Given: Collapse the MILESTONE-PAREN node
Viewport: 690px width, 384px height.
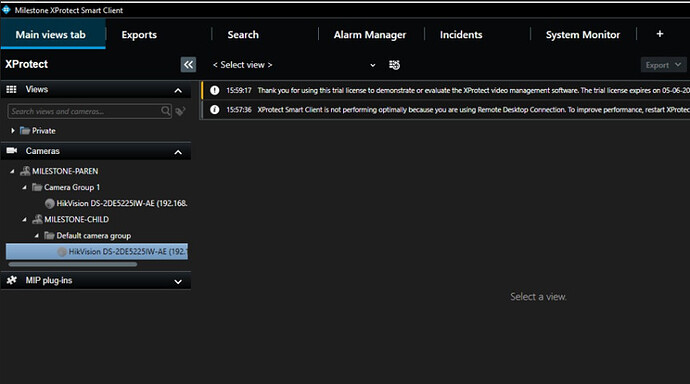Looking at the screenshot, I should [x=12, y=171].
